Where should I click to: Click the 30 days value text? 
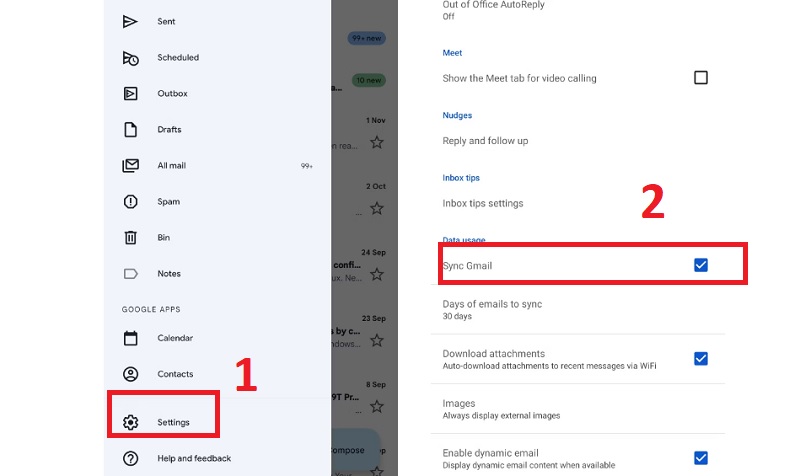[x=457, y=316]
